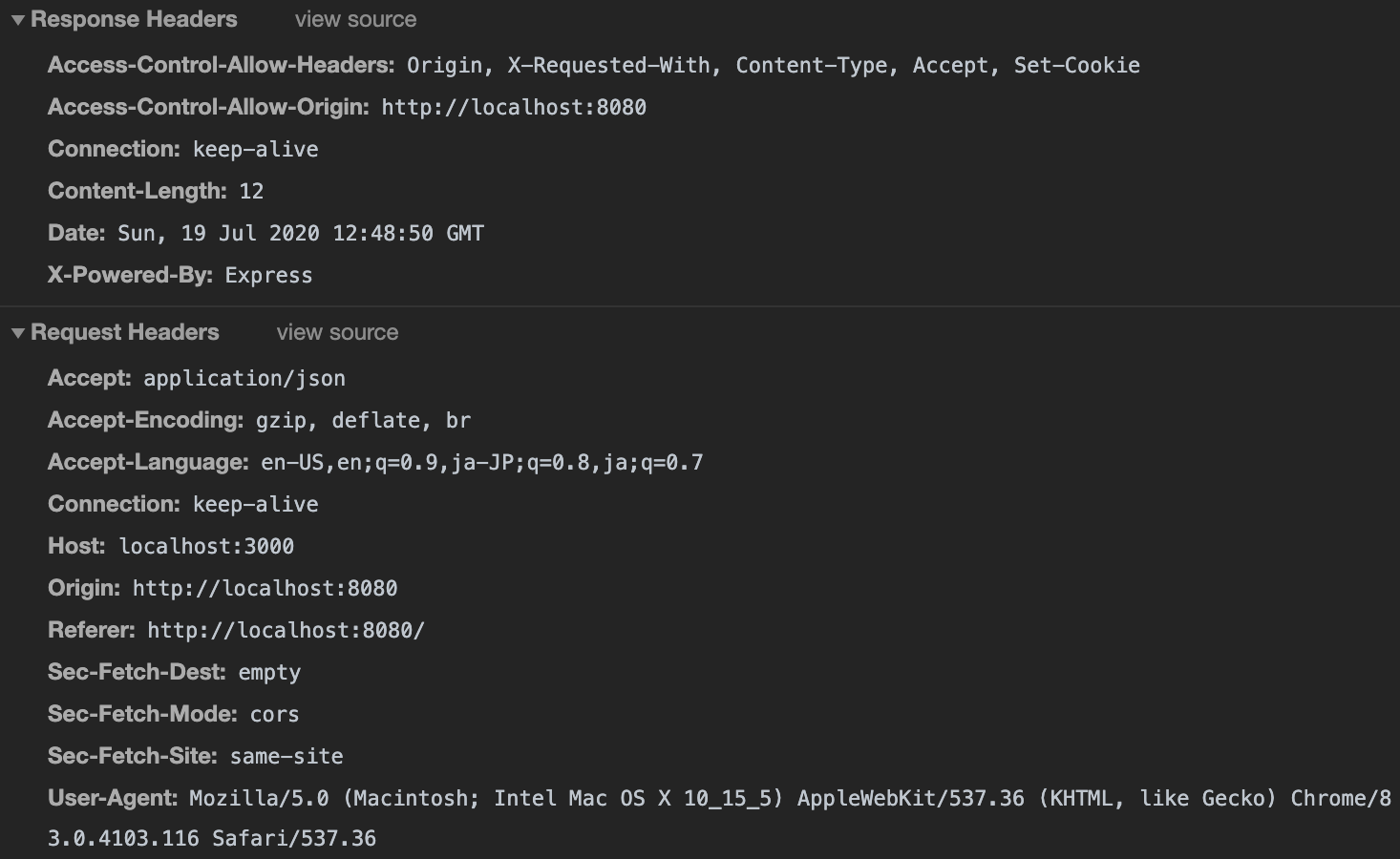Collapse the Response Headers section triangle
This screenshot has width=1400, height=859.
(17, 20)
